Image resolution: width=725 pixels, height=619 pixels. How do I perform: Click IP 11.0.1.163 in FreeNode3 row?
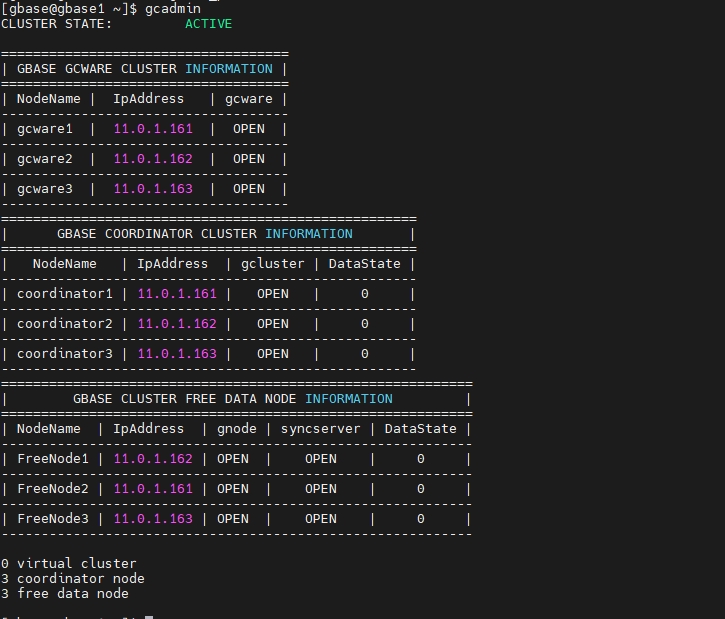pyautogui.click(x=153, y=519)
